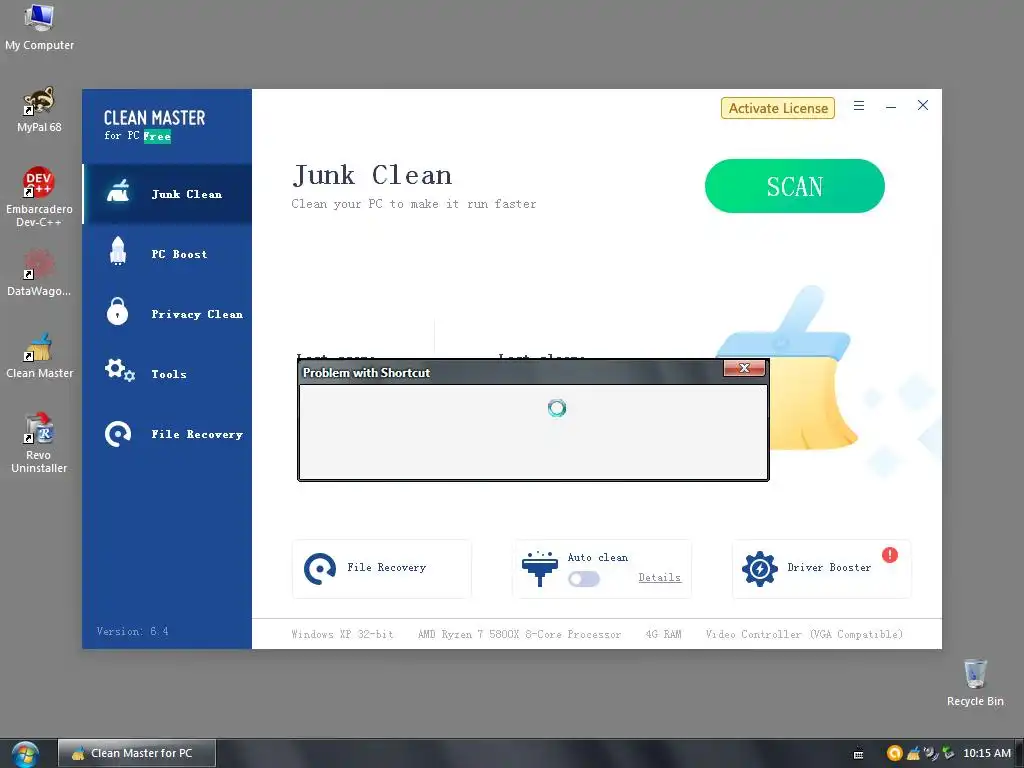Select the Clean Master desktop shortcut
1024x768 pixels.
click(39, 356)
